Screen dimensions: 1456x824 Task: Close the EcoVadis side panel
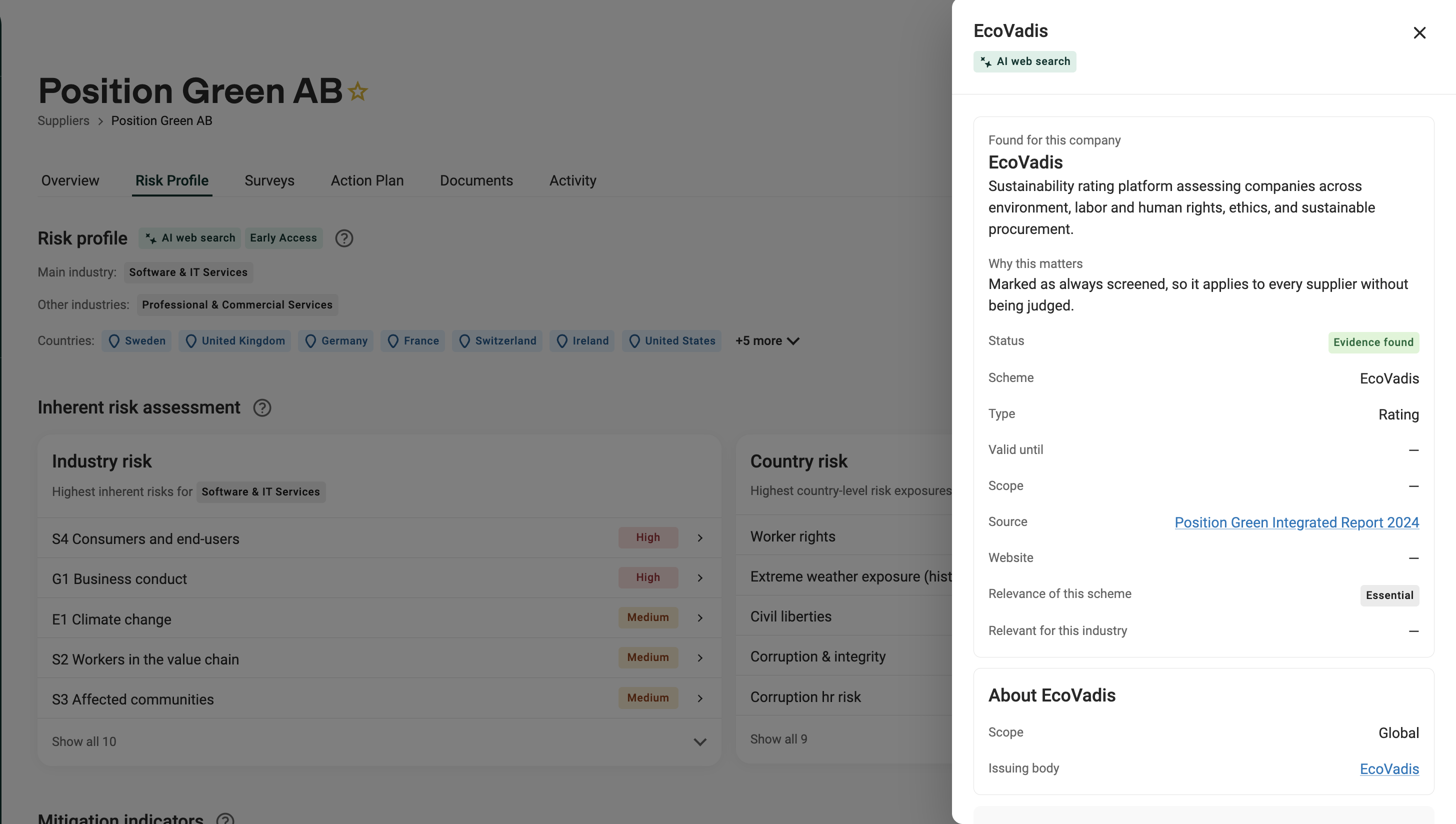[1419, 33]
